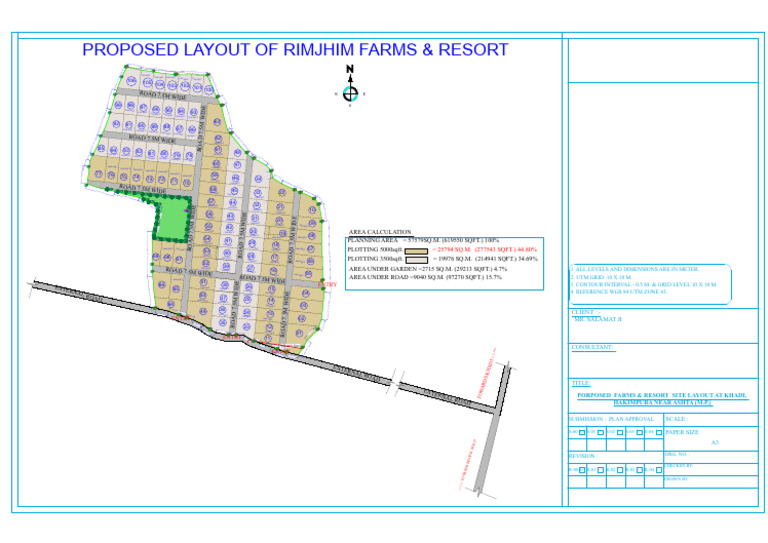This screenshot has width=768, height=543.
Task: Click the 'CONTOUR INTERVAL' note
Action: click(644, 284)
